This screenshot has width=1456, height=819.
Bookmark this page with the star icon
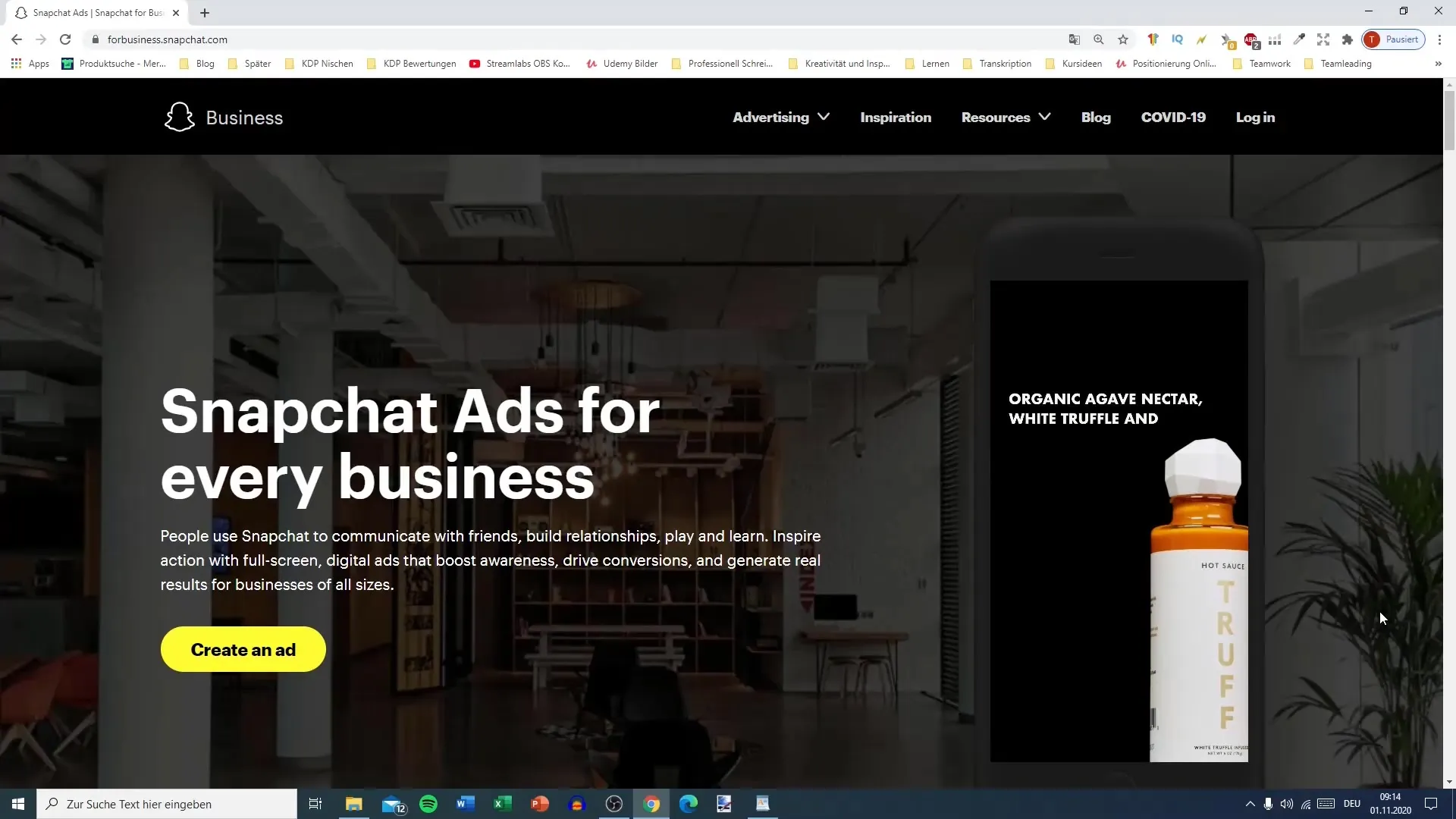pyautogui.click(x=1123, y=39)
